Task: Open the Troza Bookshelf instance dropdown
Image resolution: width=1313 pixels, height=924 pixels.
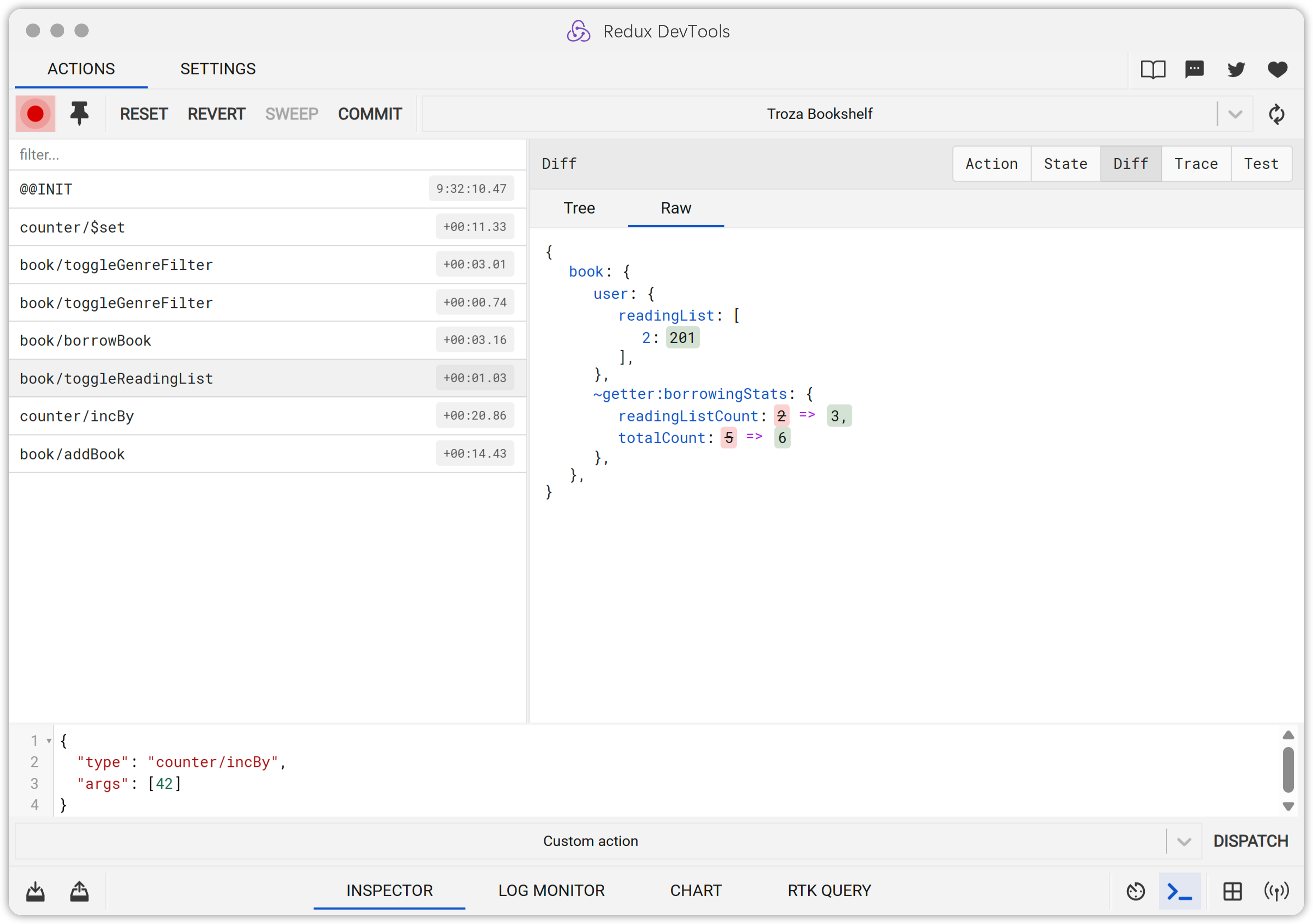Action: point(1235,113)
